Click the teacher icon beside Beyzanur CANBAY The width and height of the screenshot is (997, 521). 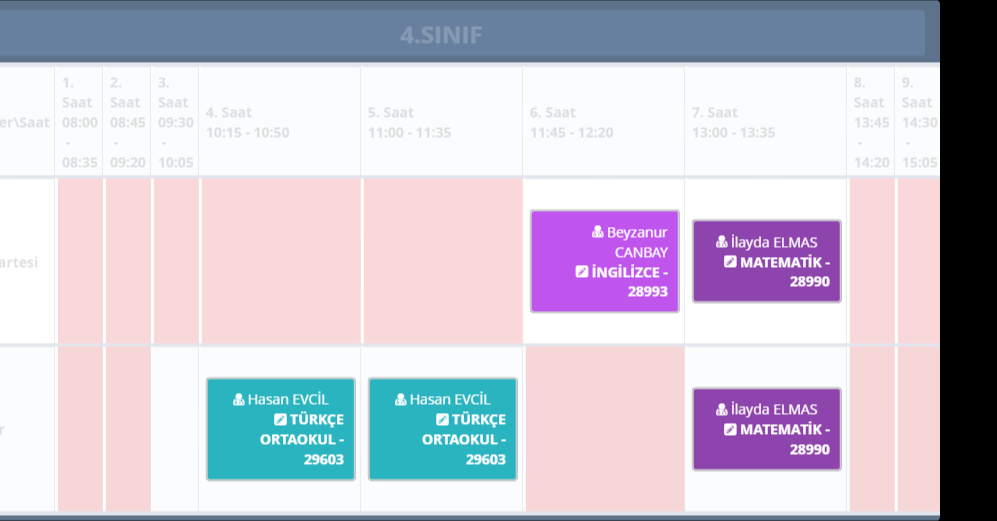click(x=598, y=232)
